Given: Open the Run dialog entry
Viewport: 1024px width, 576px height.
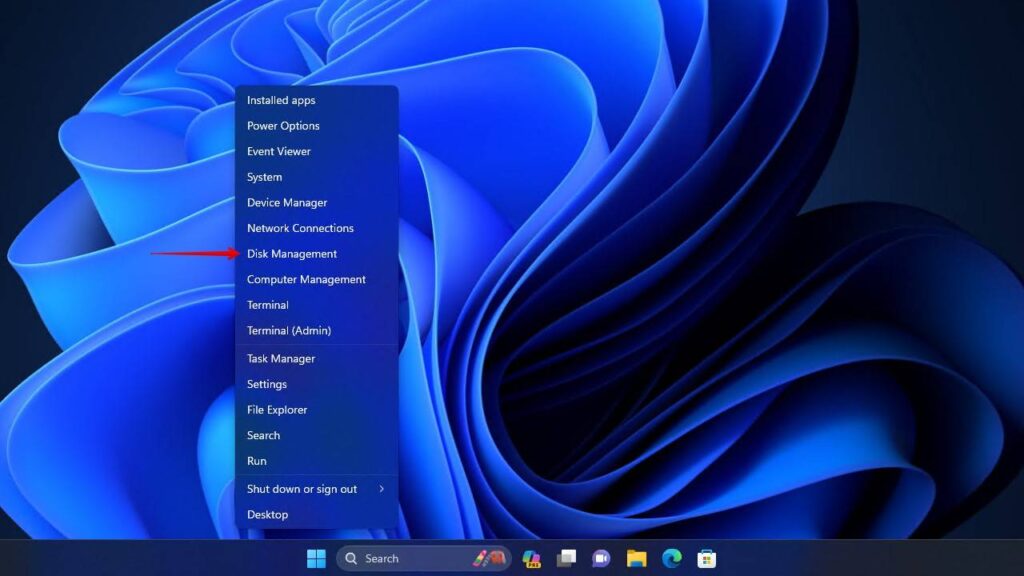Looking at the screenshot, I should click(317, 461).
